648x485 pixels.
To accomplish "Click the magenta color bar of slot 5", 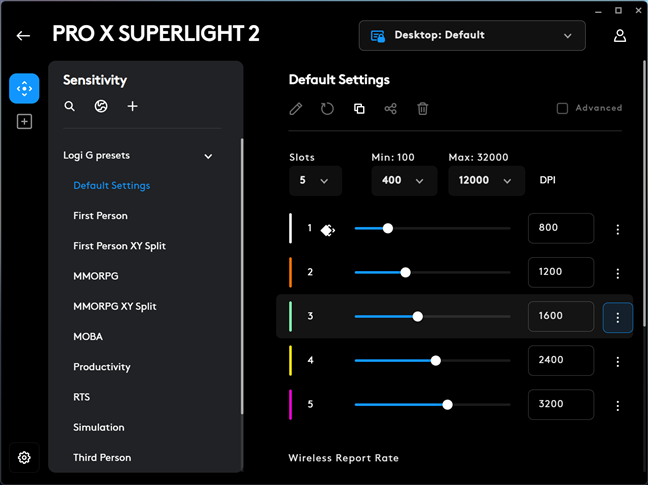I will (291, 404).
